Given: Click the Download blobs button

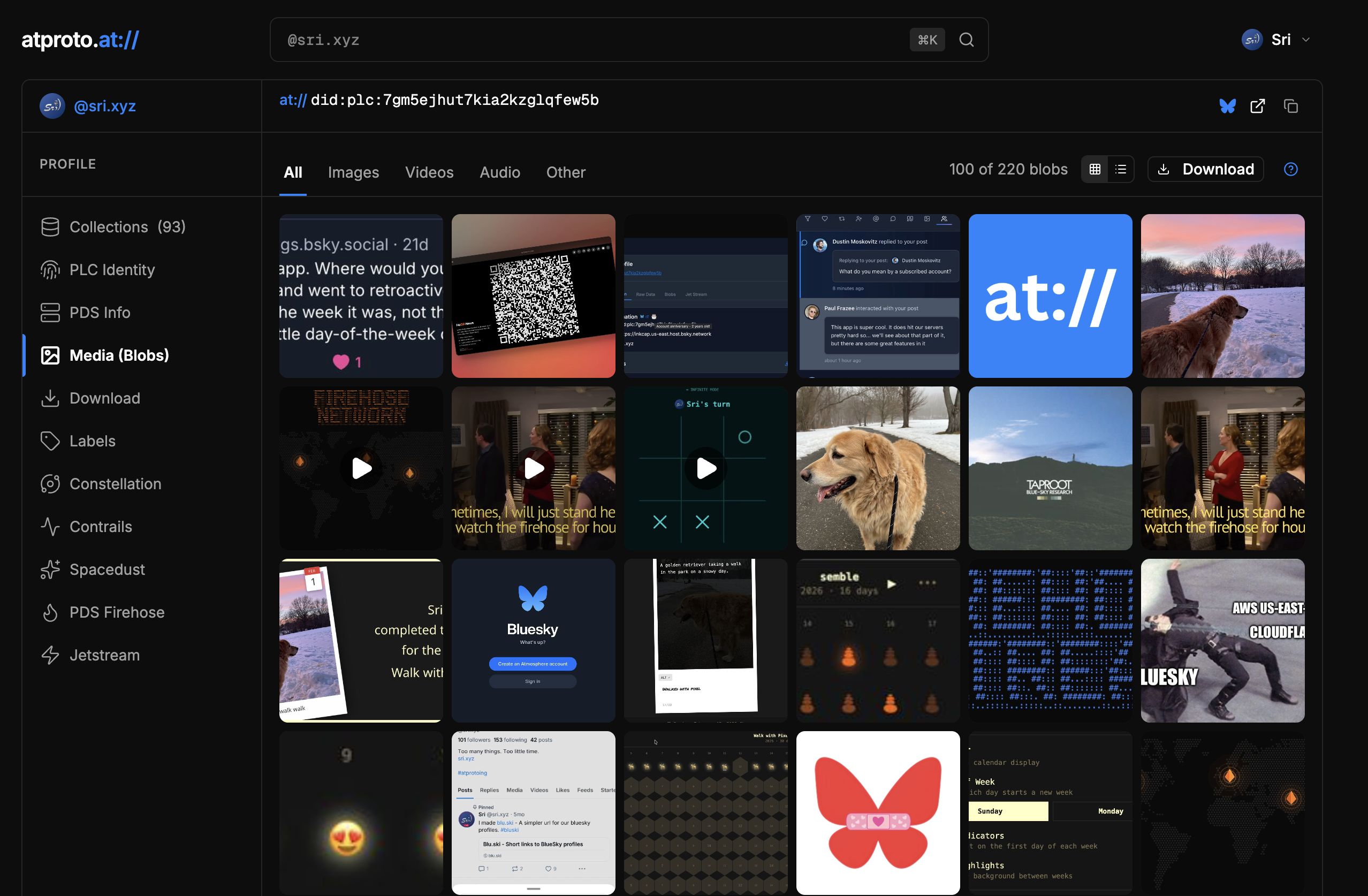Looking at the screenshot, I should coord(1205,170).
